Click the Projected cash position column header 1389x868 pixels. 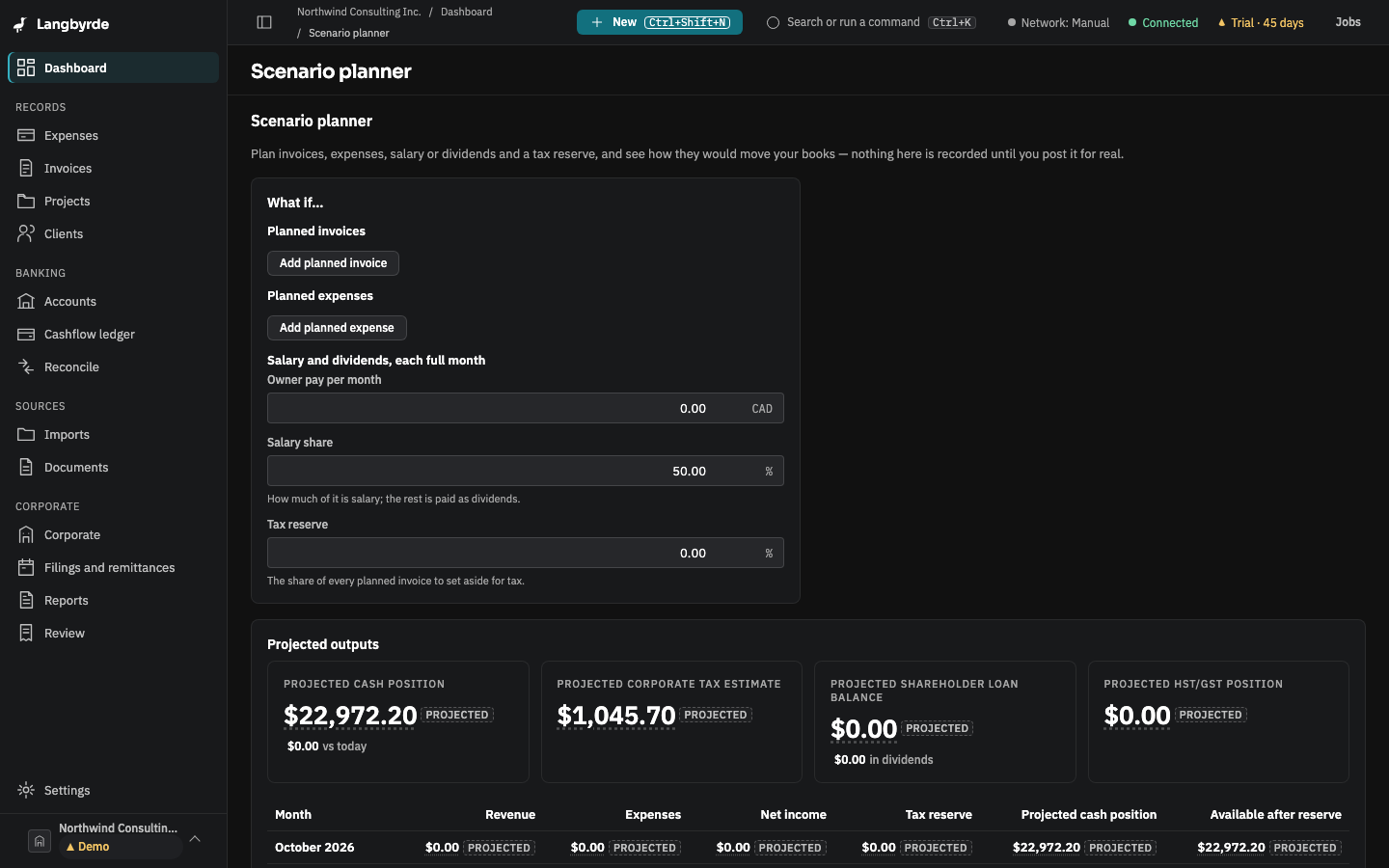[x=1089, y=815]
